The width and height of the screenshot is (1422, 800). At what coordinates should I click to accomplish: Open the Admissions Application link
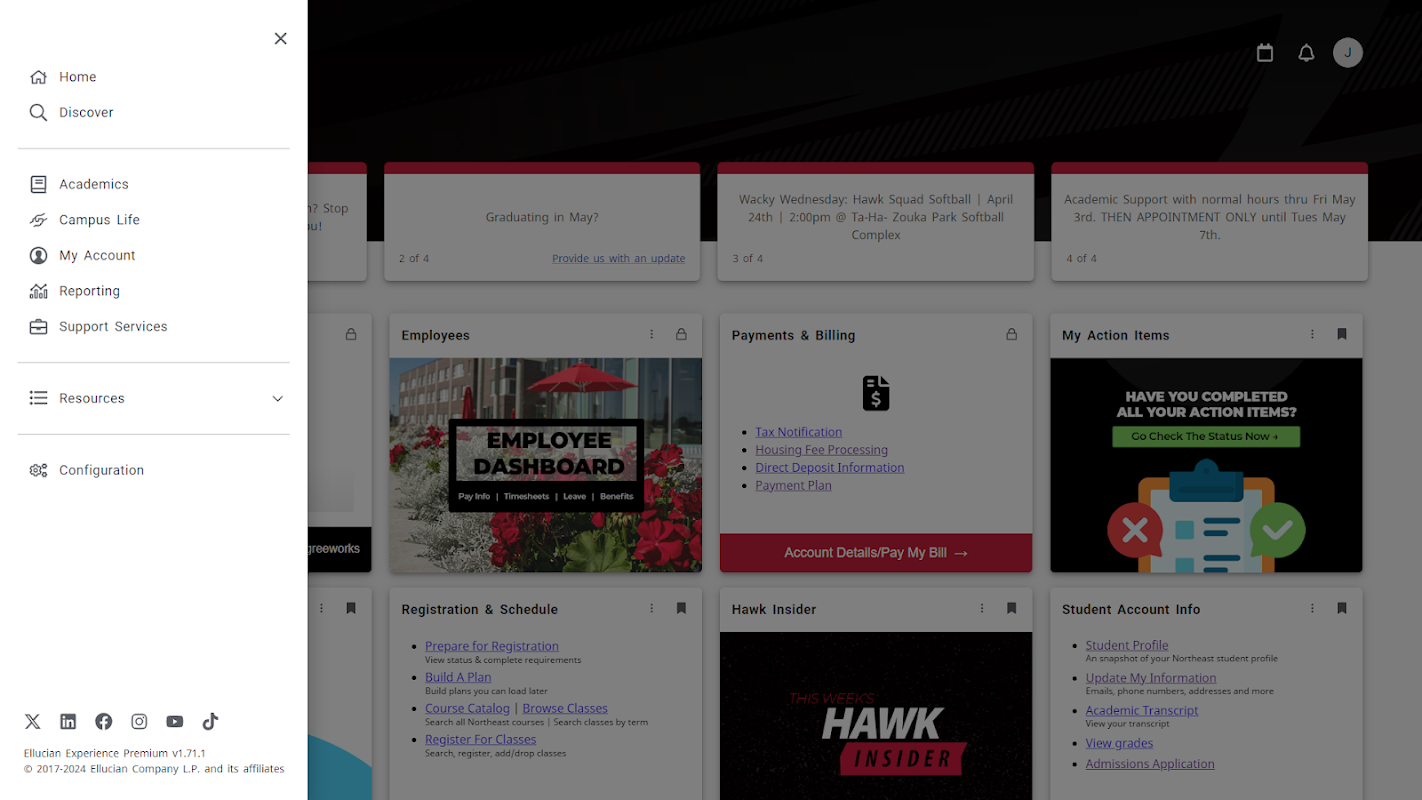[1150, 763]
